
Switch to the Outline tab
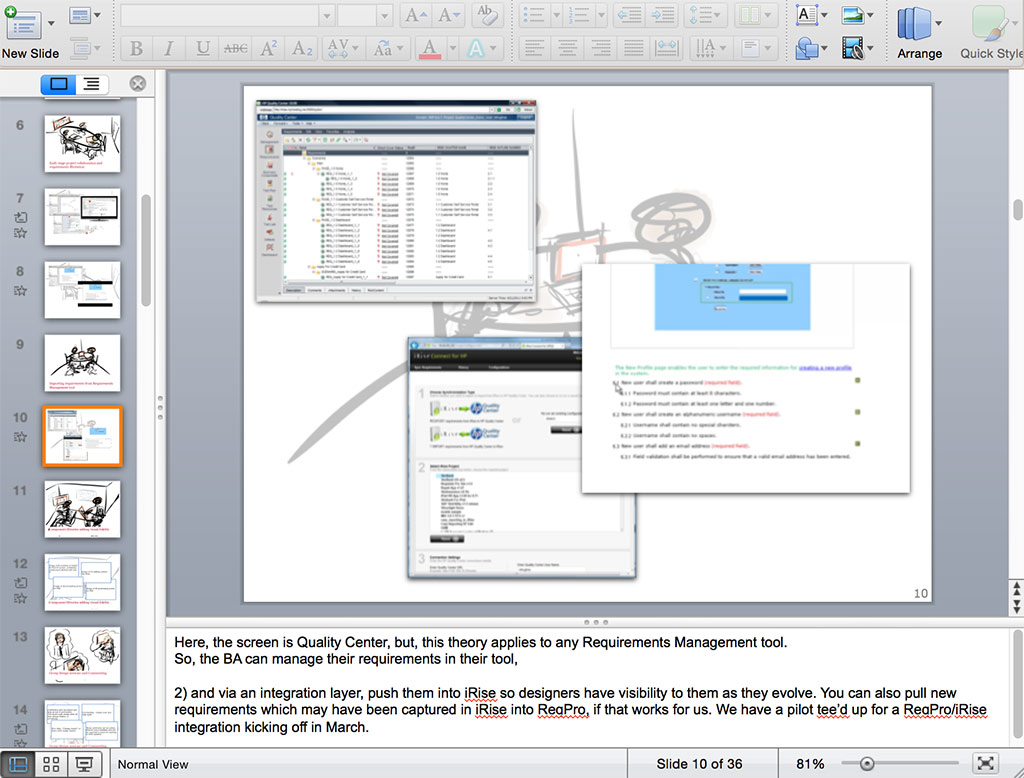click(92, 84)
